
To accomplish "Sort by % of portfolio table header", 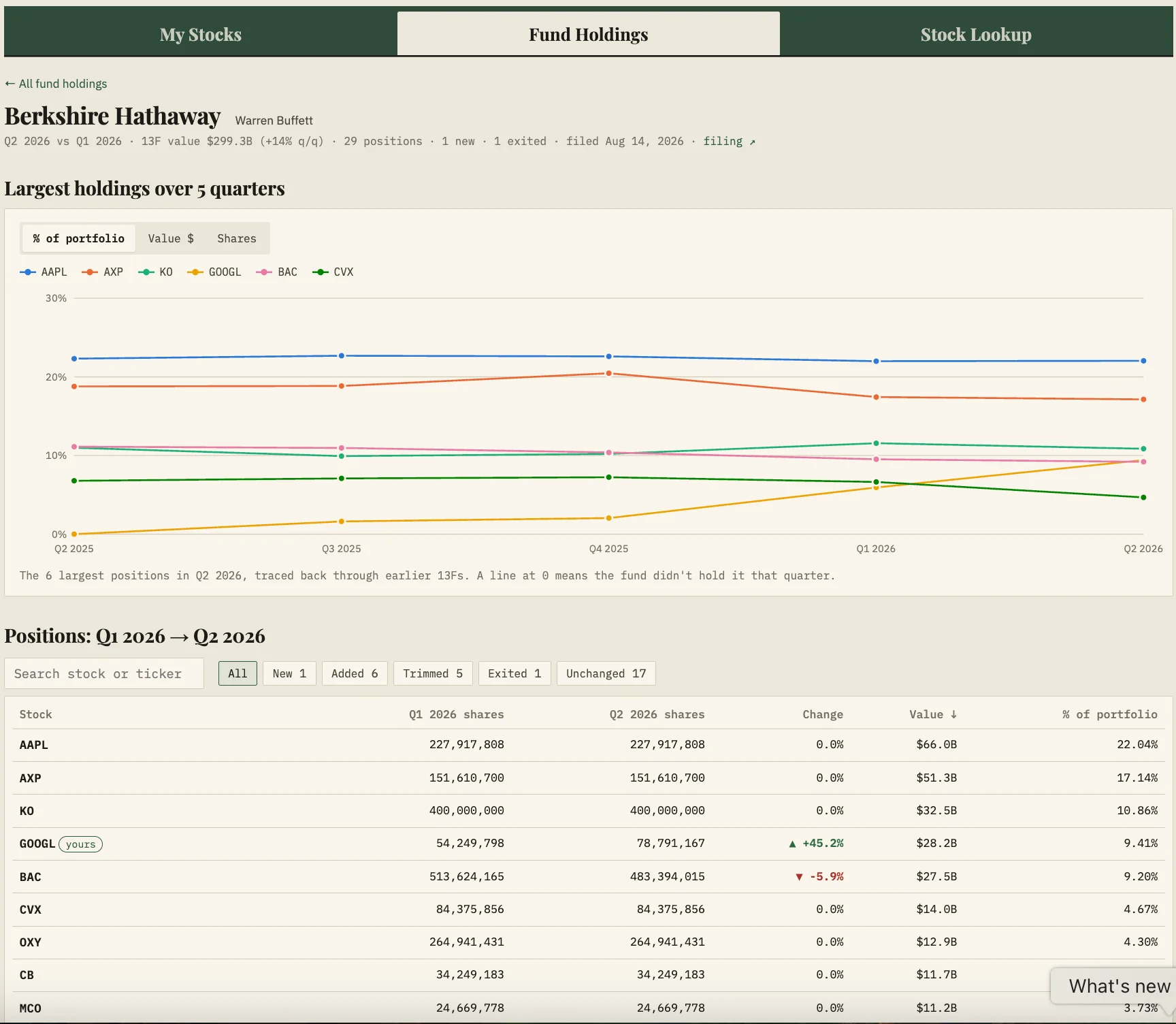I will coord(1110,714).
